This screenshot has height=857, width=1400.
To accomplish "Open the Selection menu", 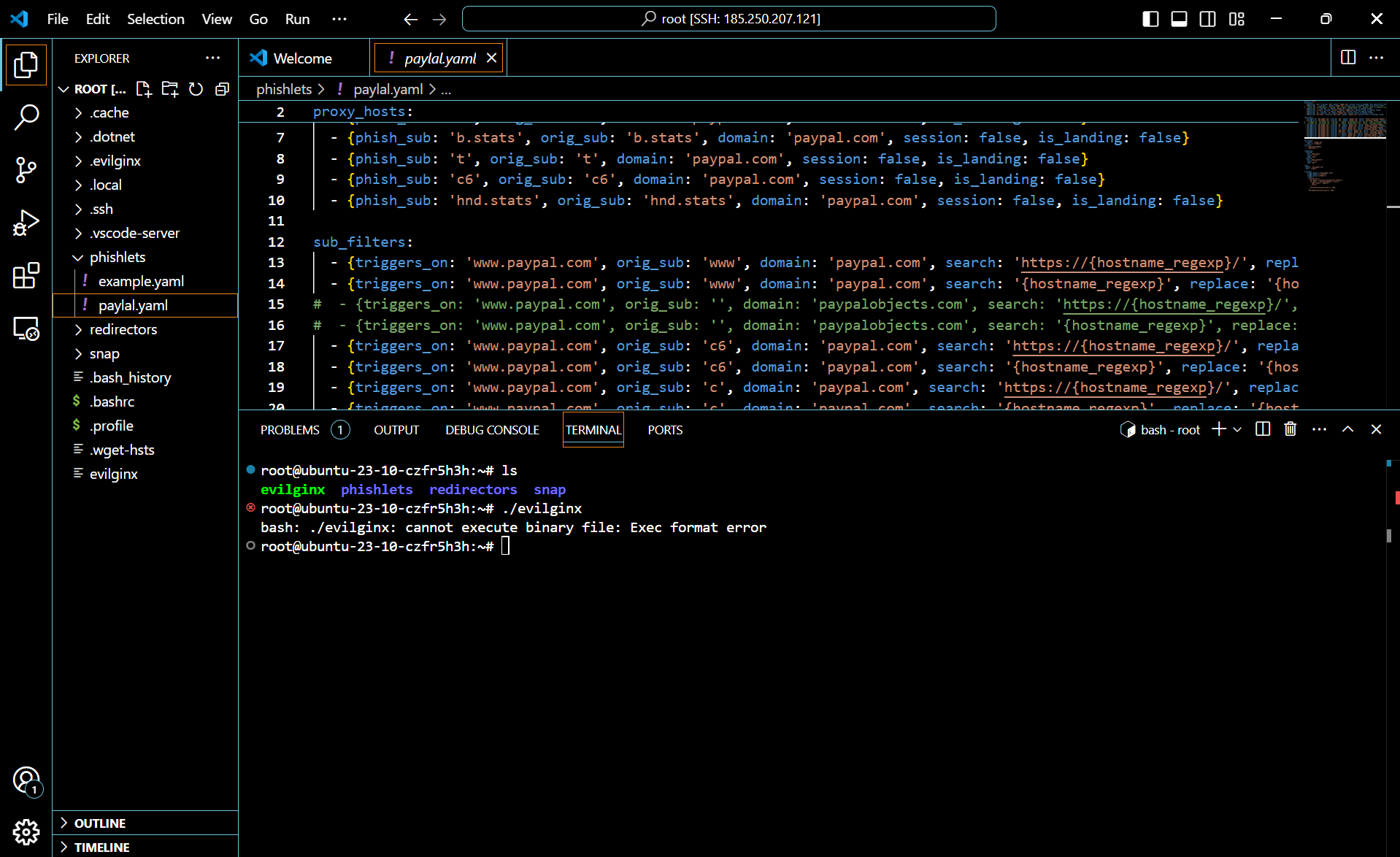I will coord(155,19).
